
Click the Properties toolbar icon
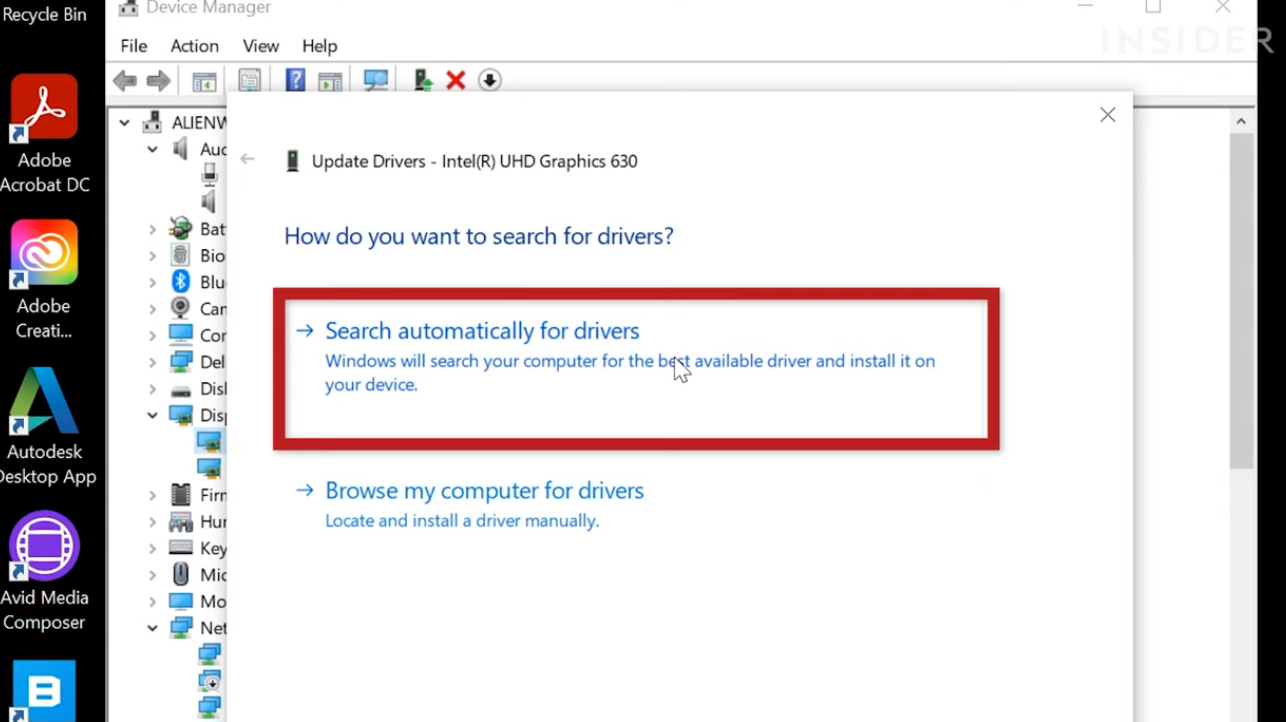249,80
